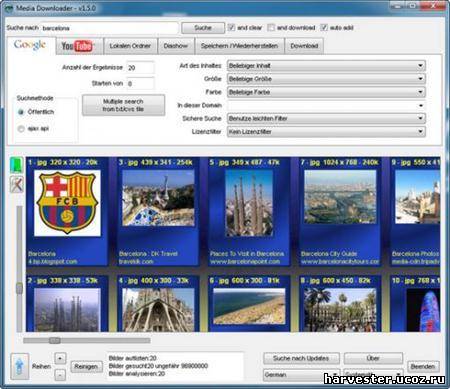450x389 pixels.
Task: Click 'Barcelona City Guide' caption
Action: [329, 254]
